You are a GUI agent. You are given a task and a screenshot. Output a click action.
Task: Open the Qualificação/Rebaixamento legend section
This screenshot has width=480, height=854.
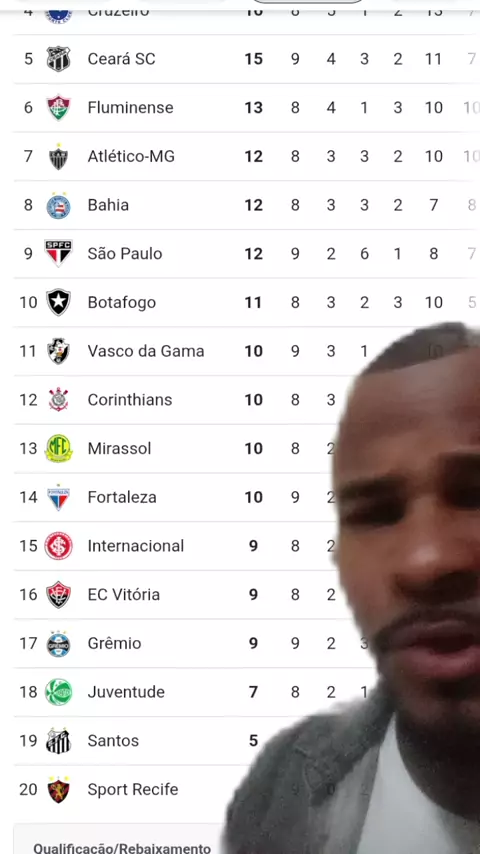(x=122, y=848)
